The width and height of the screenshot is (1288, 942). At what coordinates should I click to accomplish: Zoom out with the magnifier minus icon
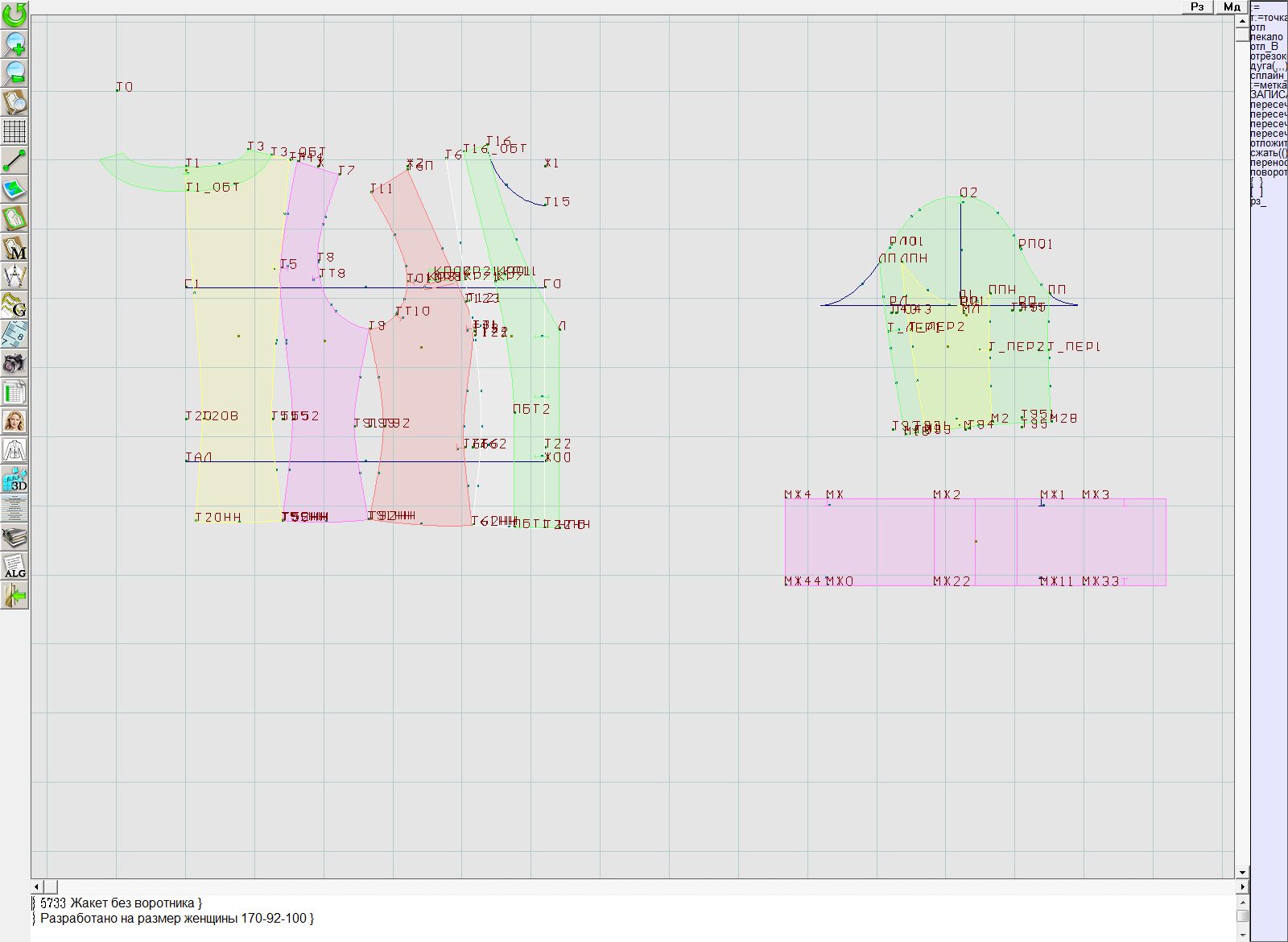click(14, 72)
